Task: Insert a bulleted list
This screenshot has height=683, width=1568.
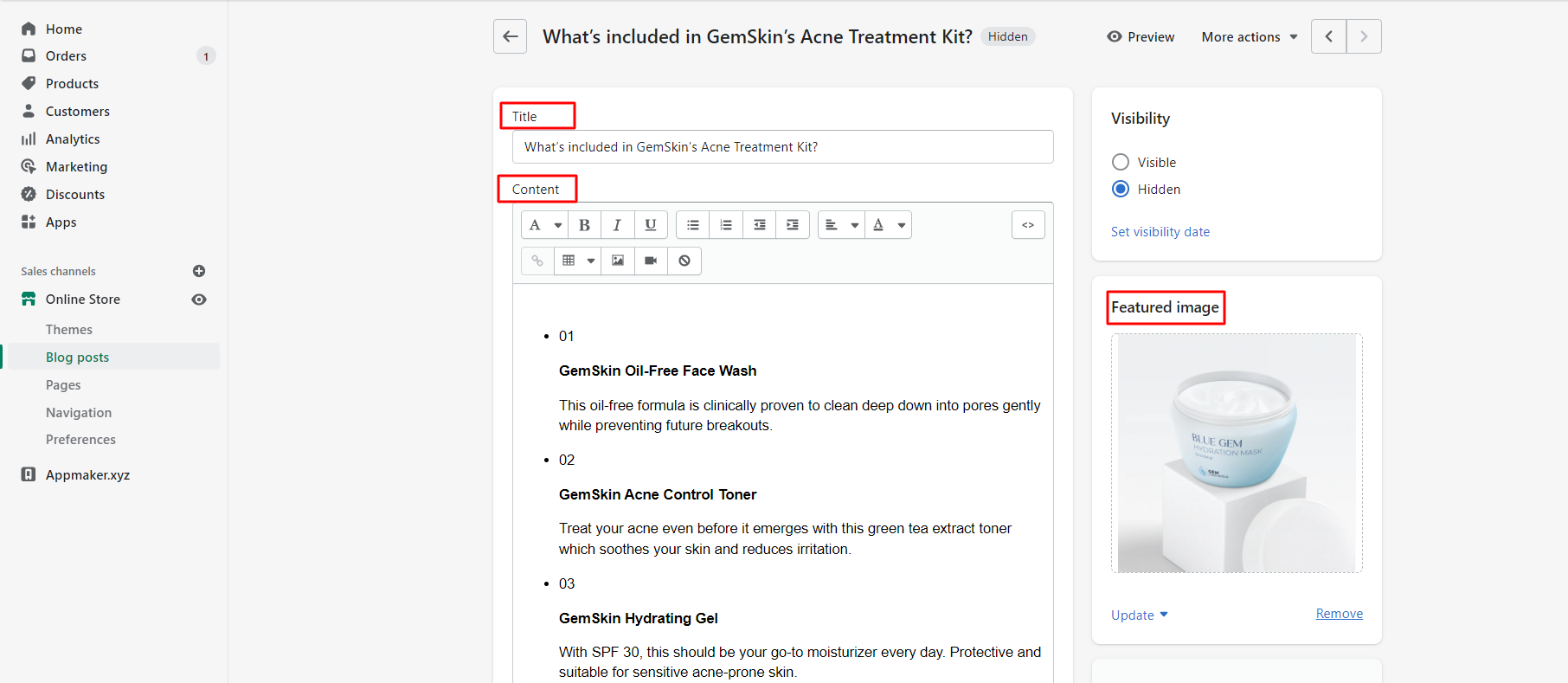Action: 693,225
